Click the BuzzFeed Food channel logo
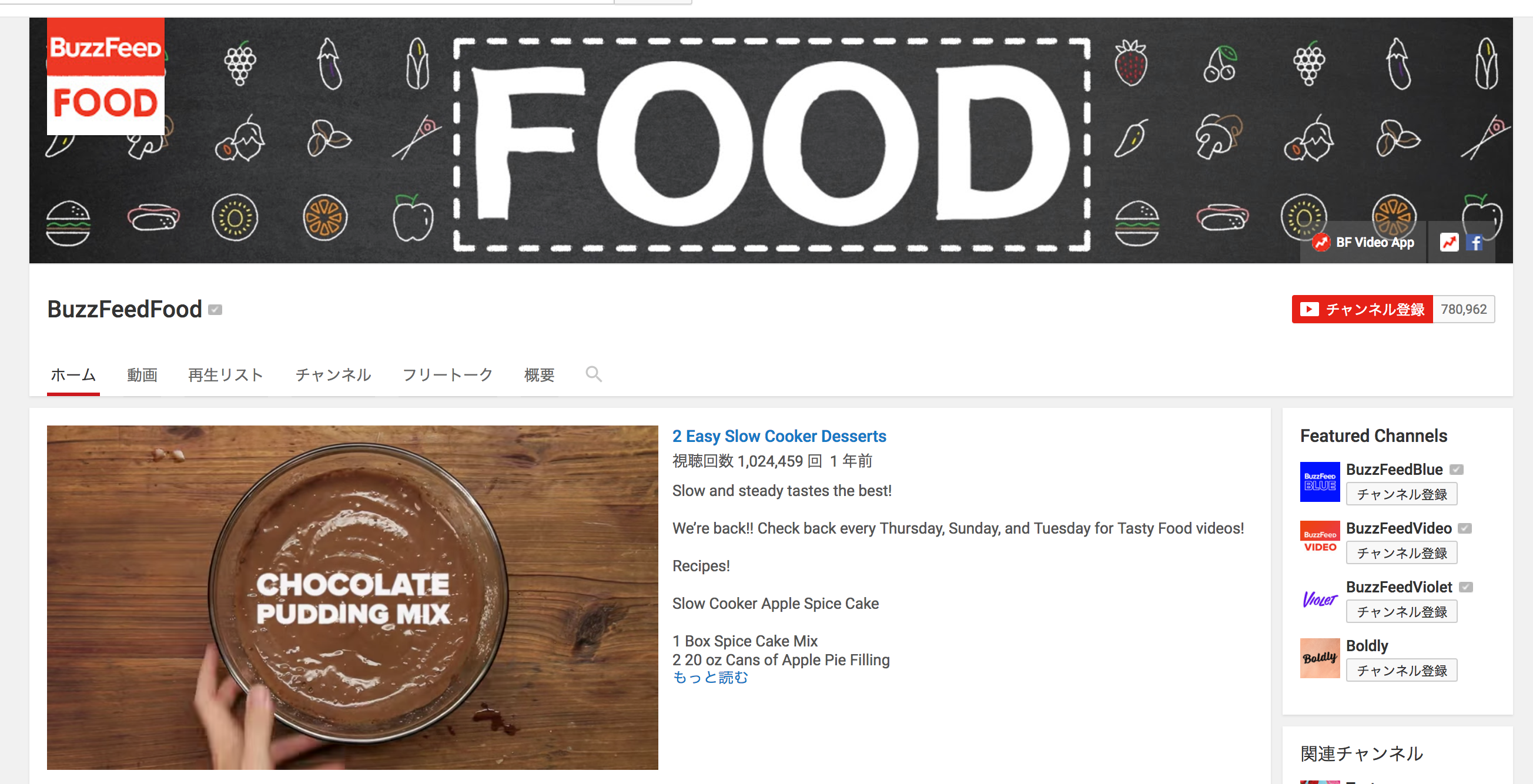1533x784 pixels. point(106,76)
